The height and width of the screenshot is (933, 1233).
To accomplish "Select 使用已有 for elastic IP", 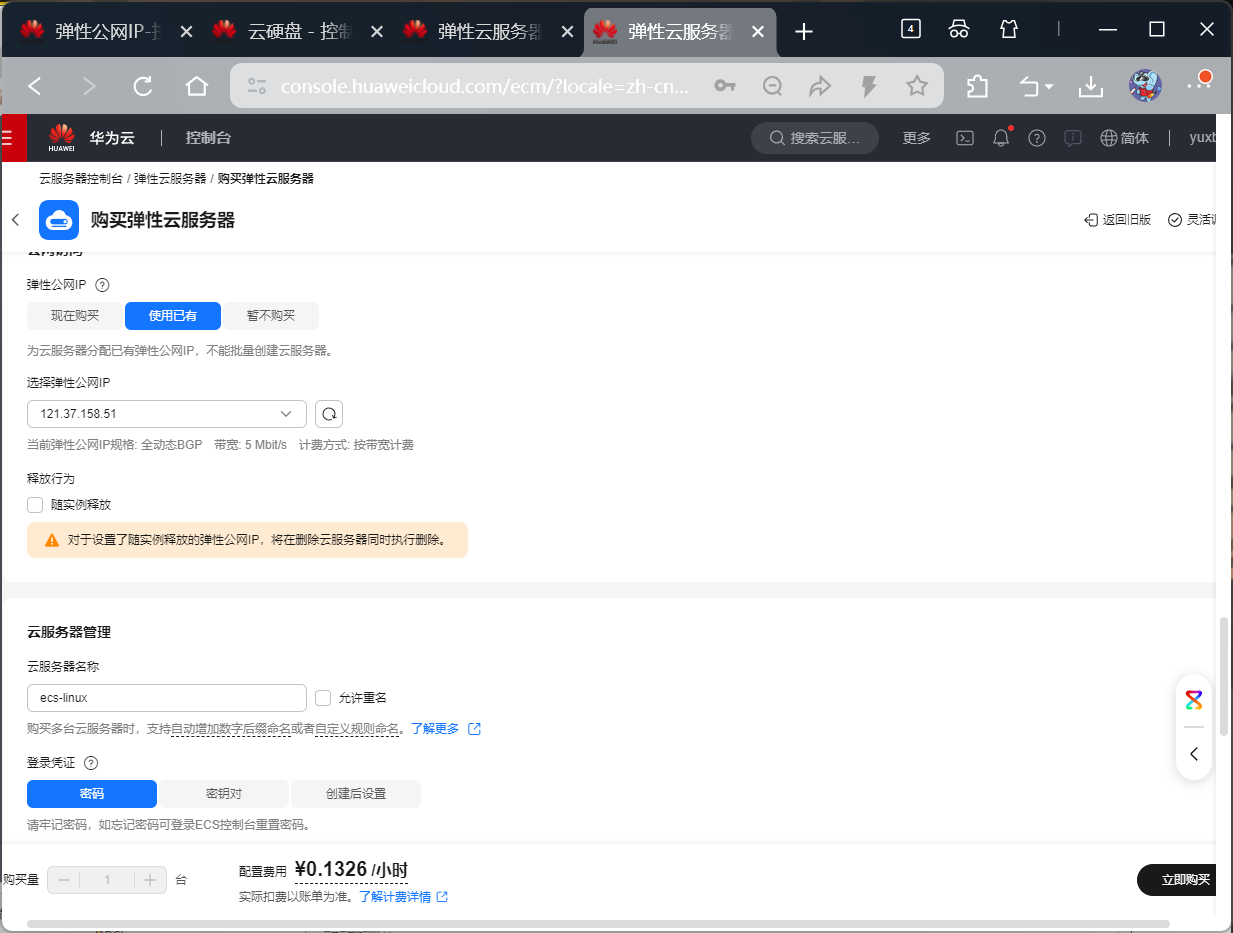I will click(x=173, y=316).
